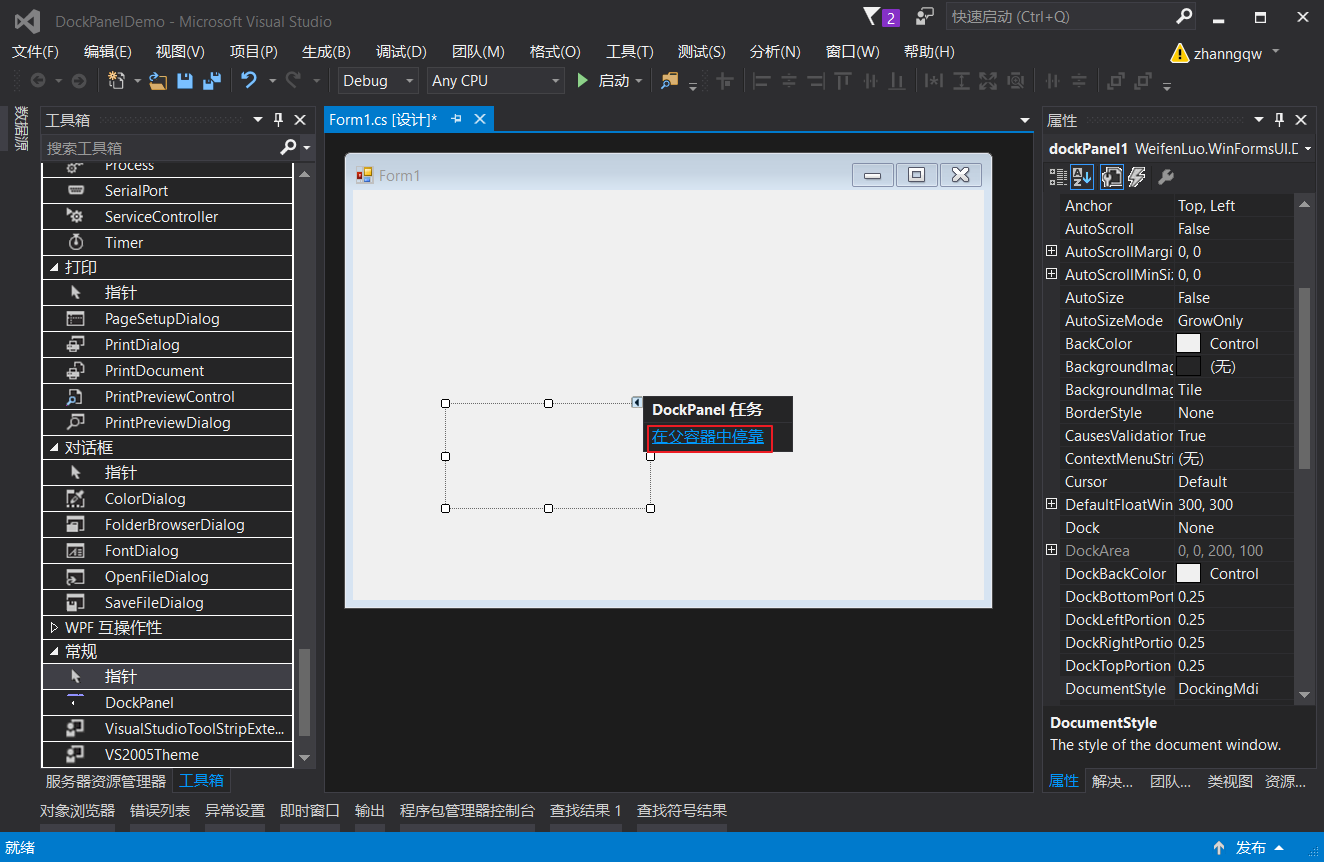Screen dimensions: 1324x862
Task: Open the 错误列表 tab
Action: point(160,811)
